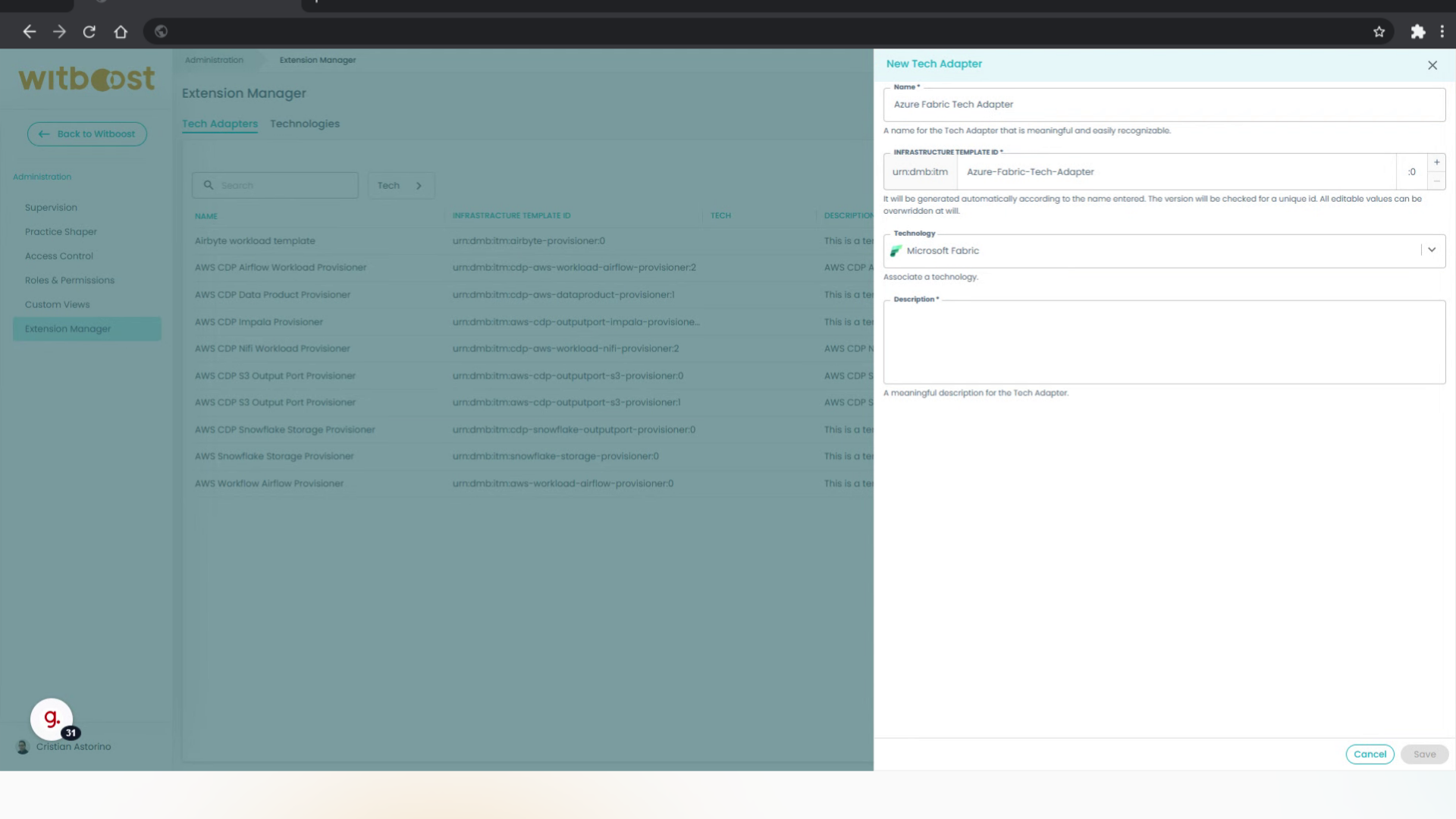Click into the Description text area

coord(1163,343)
